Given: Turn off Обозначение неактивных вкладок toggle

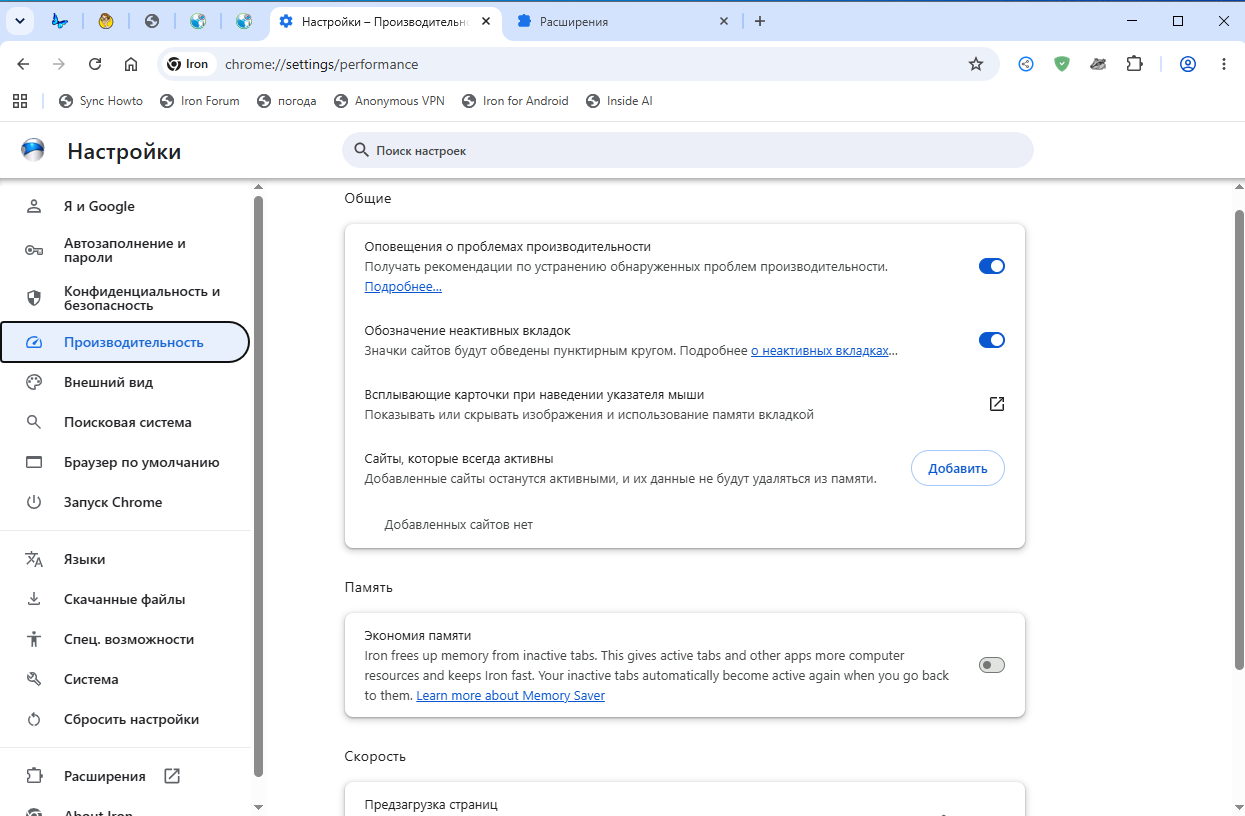Looking at the screenshot, I should (x=991, y=340).
